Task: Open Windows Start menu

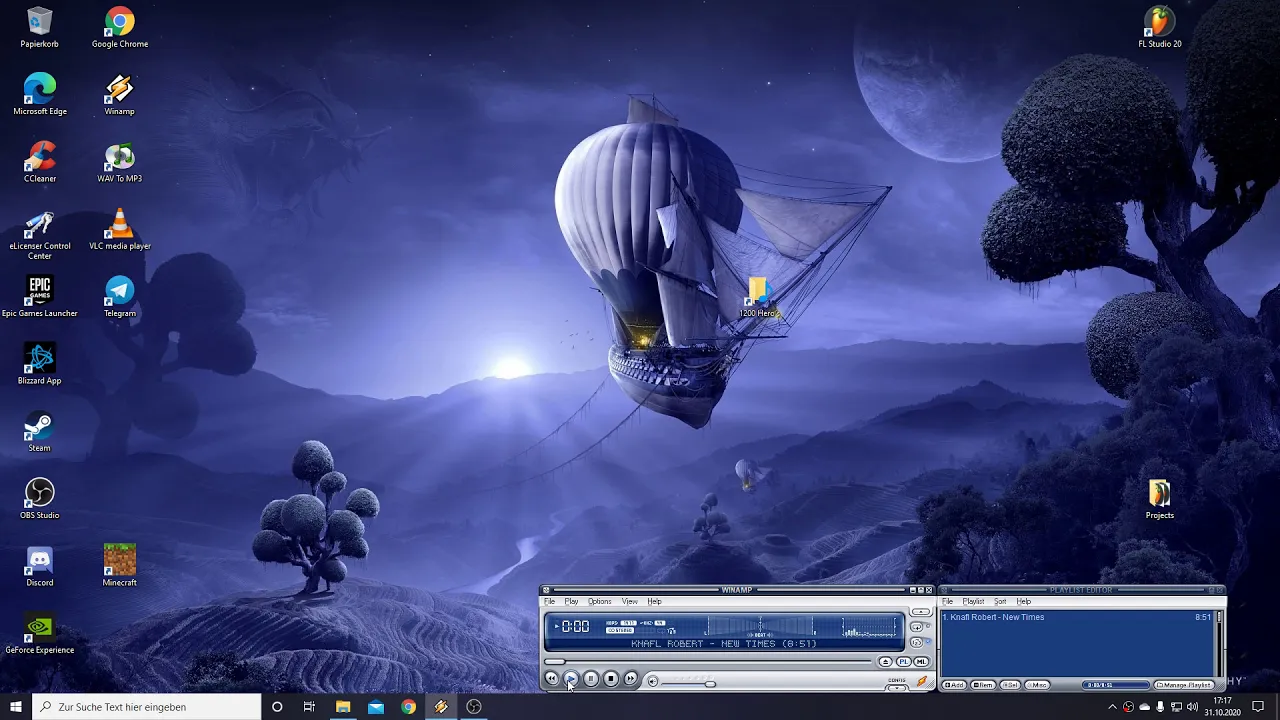Action: [16, 707]
